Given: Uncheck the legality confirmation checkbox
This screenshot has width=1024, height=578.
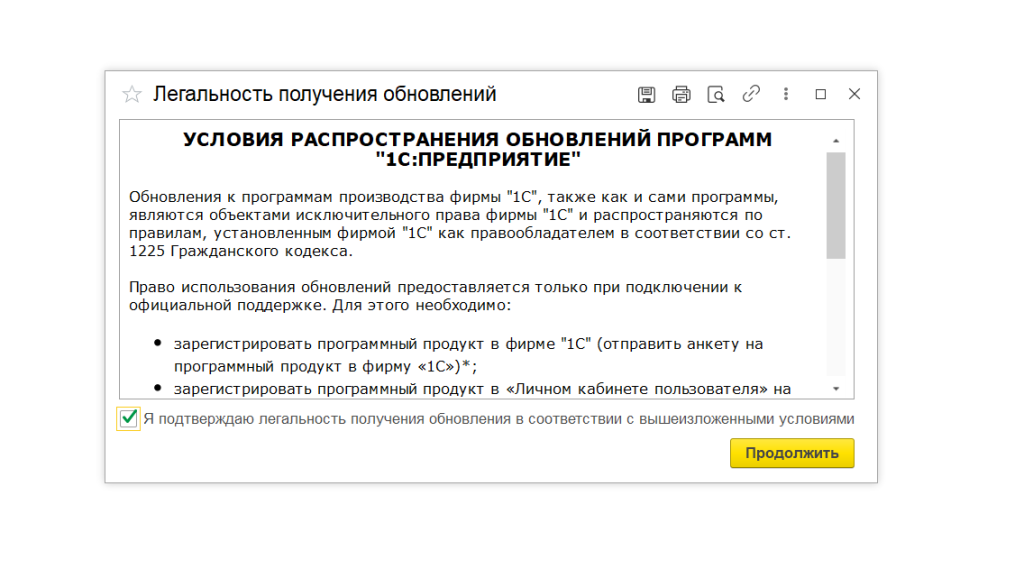Looking at the screenshot, I should 129,418.
